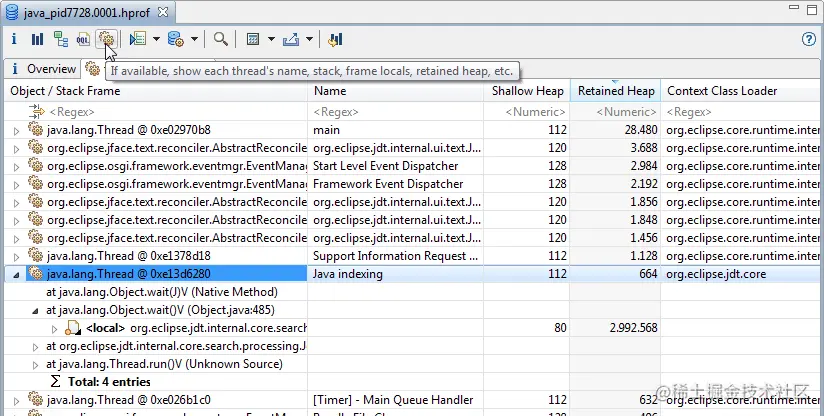
Task: Sort by Context Class Loader column
Action: click(x=742, y=91)
